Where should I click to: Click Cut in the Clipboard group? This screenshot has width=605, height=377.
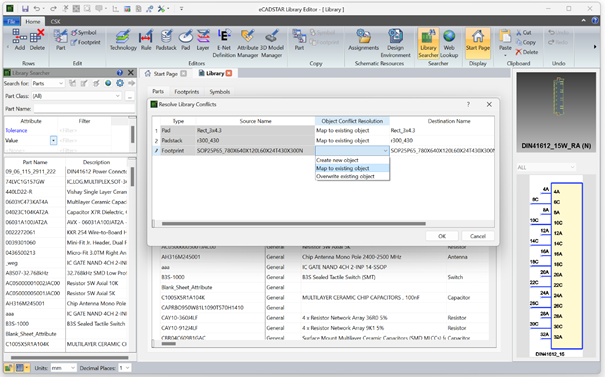[524, 33]
